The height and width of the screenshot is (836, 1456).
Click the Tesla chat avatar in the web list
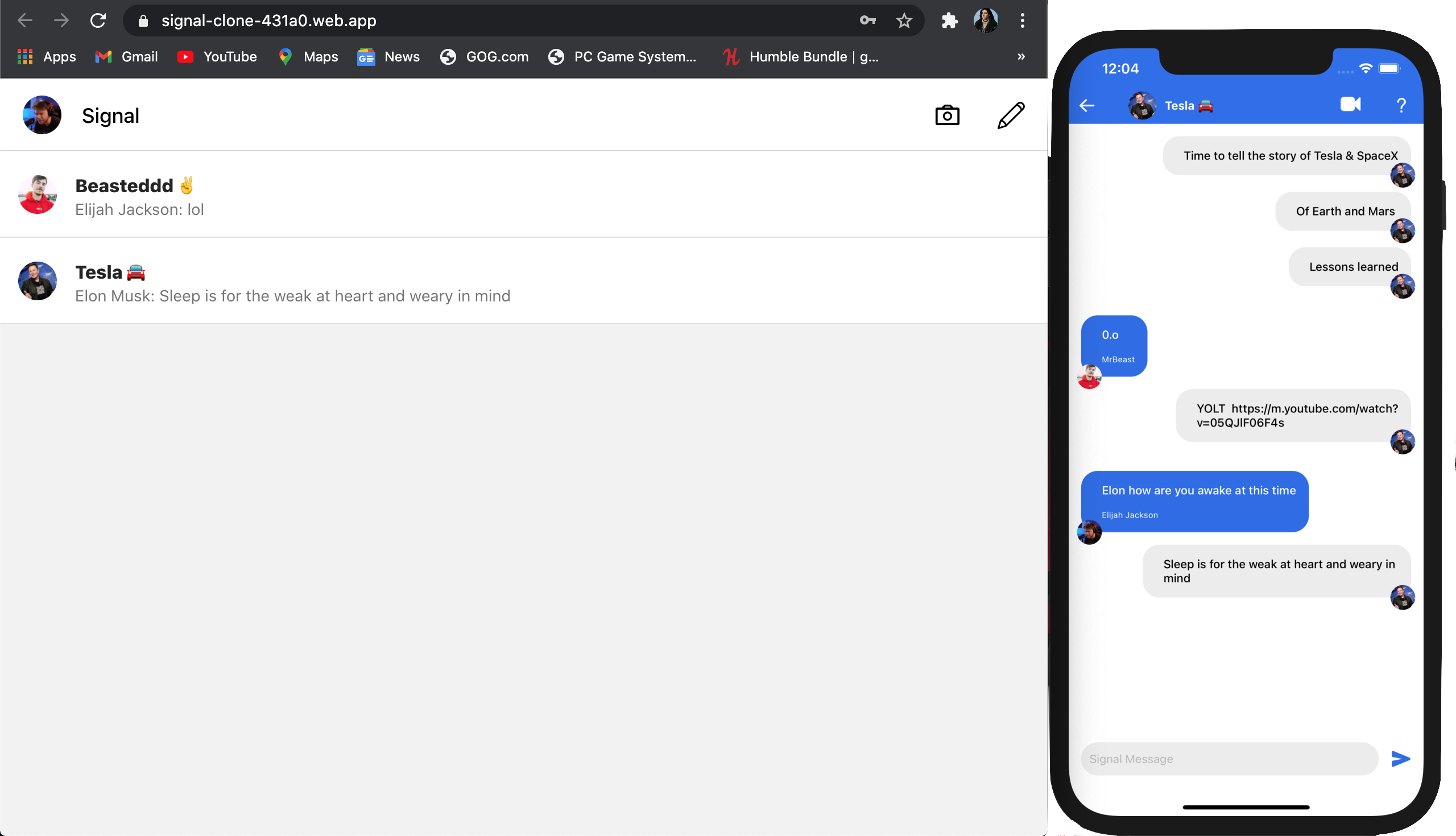coord(38,281)
